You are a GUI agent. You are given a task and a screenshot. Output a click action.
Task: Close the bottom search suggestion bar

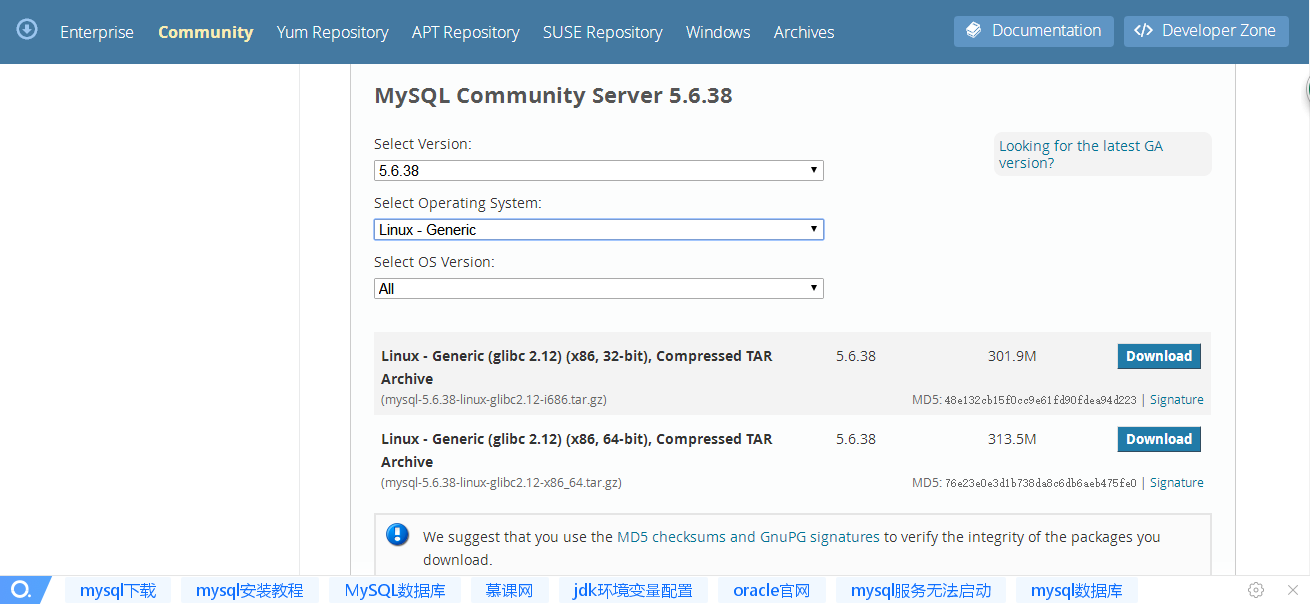click(1292, 590)
